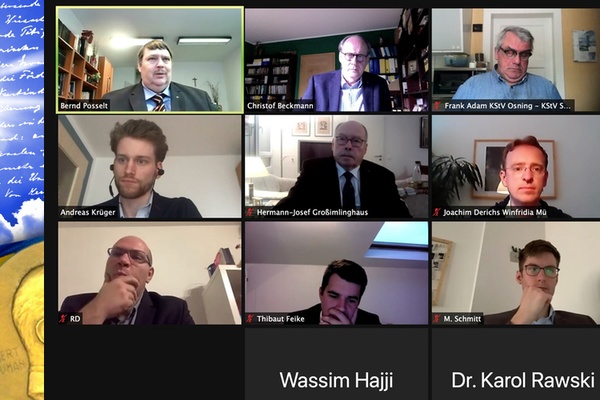The height and width of the screenshot is (400, 600).
Task: Select Frank Adam's video tile
Action: point(516,60)
